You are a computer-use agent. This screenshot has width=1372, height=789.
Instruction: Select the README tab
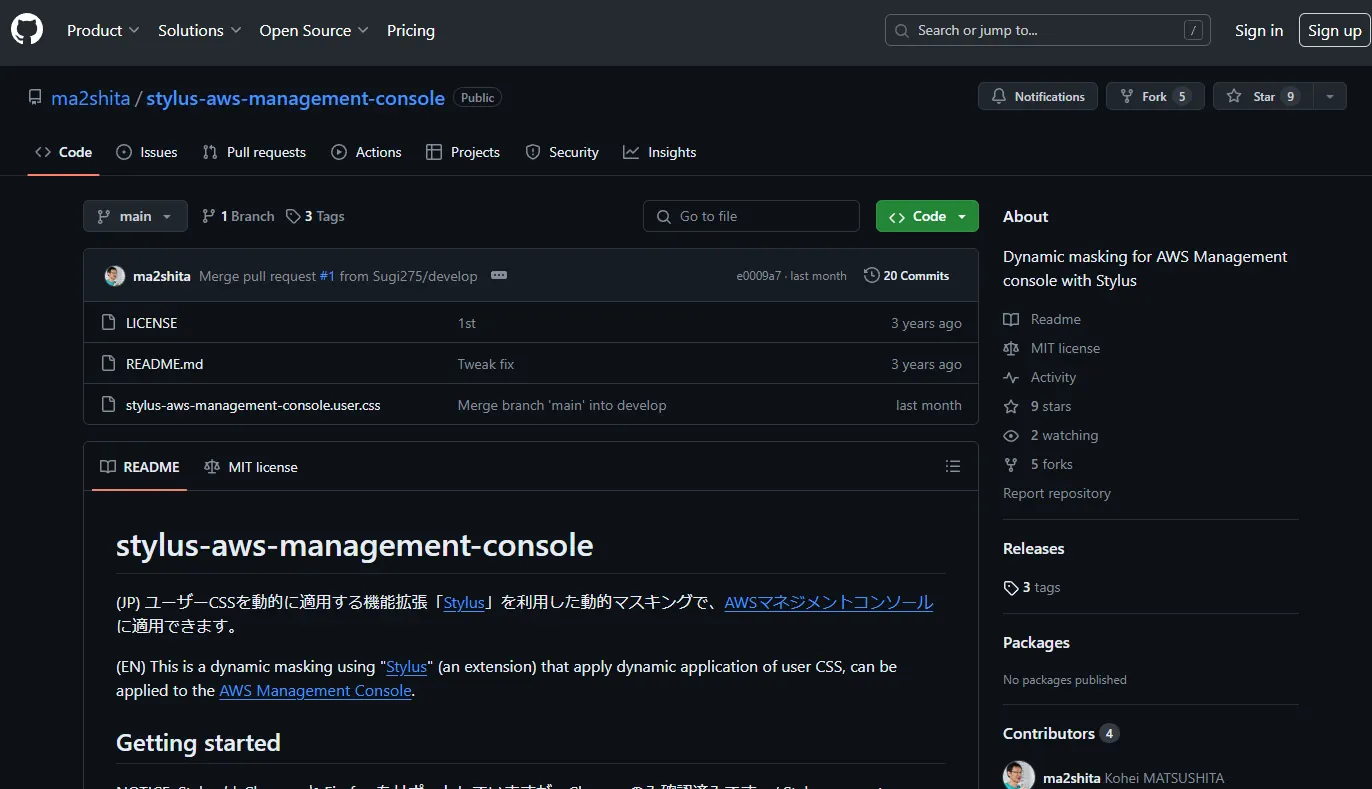click(x=140, y=467)
